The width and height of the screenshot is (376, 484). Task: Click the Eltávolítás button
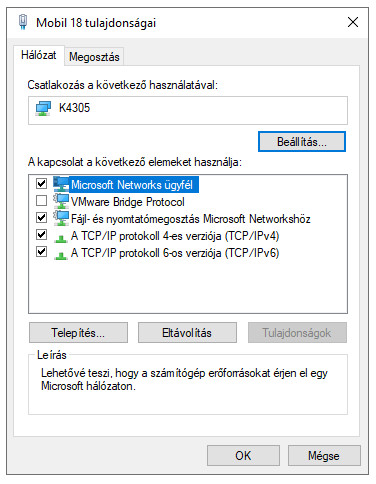(x=187, y=332)
